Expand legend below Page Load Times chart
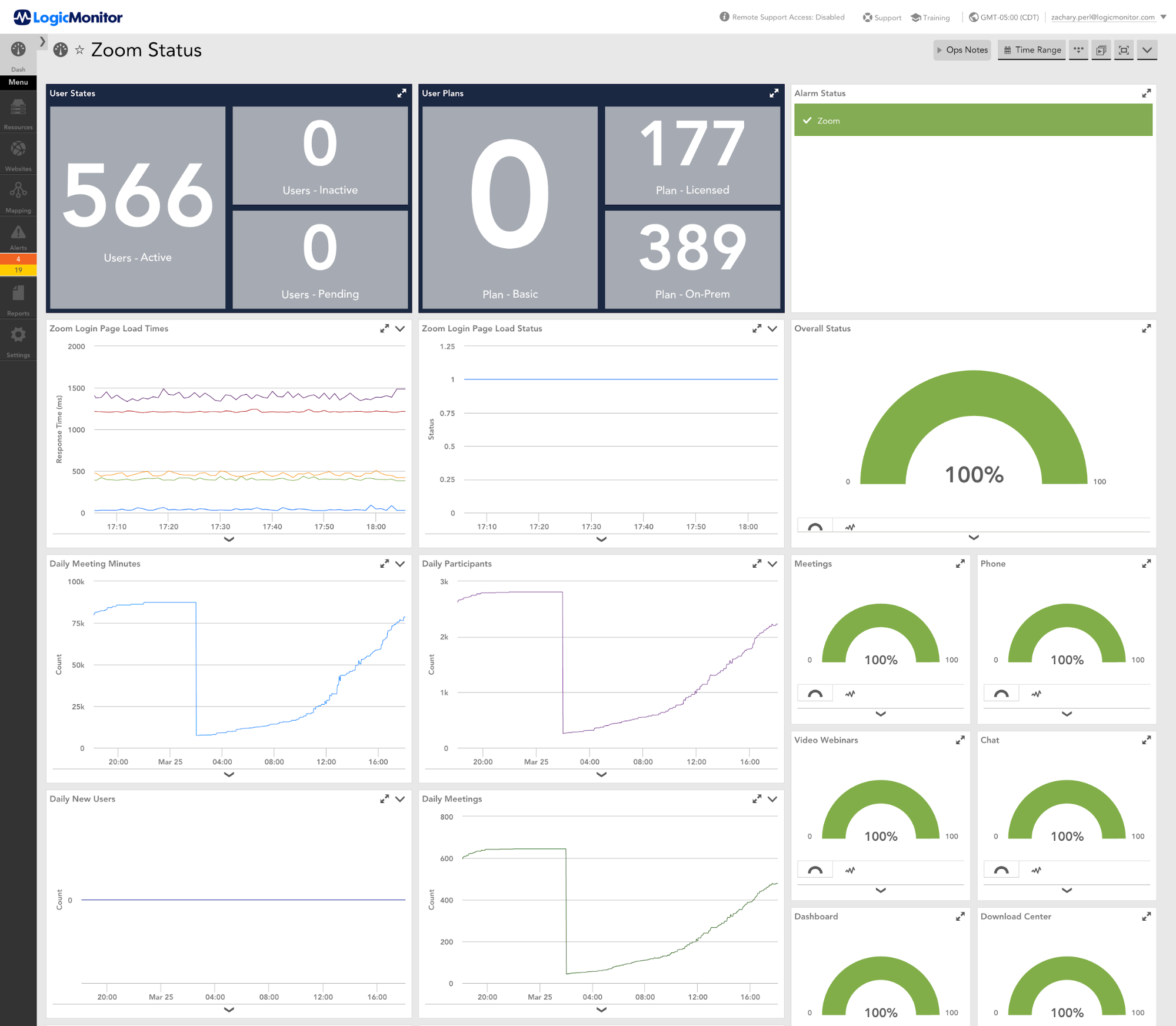This screenshot has width=1176, height=1026. point(229,539)
